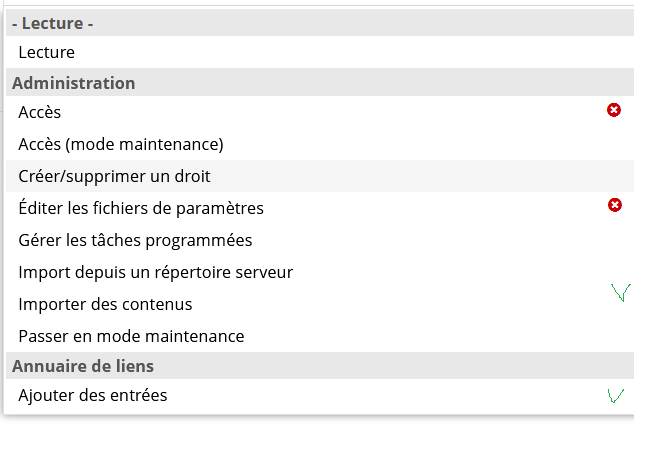The height and width of the screenshot is (449, 648).
Task: Pick Importer des contenus entry
Action: coord(320,304)
